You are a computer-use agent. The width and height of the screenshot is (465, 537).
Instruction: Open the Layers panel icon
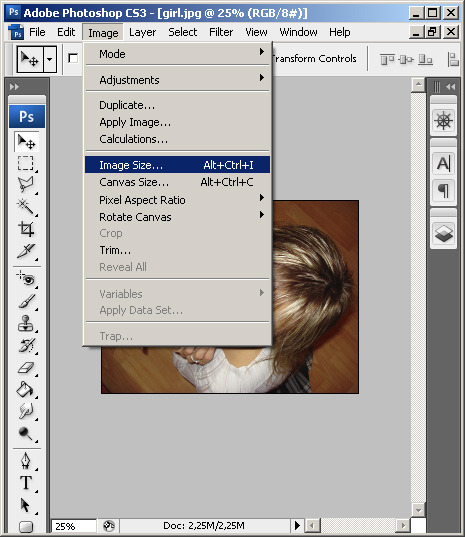point(443,234)
